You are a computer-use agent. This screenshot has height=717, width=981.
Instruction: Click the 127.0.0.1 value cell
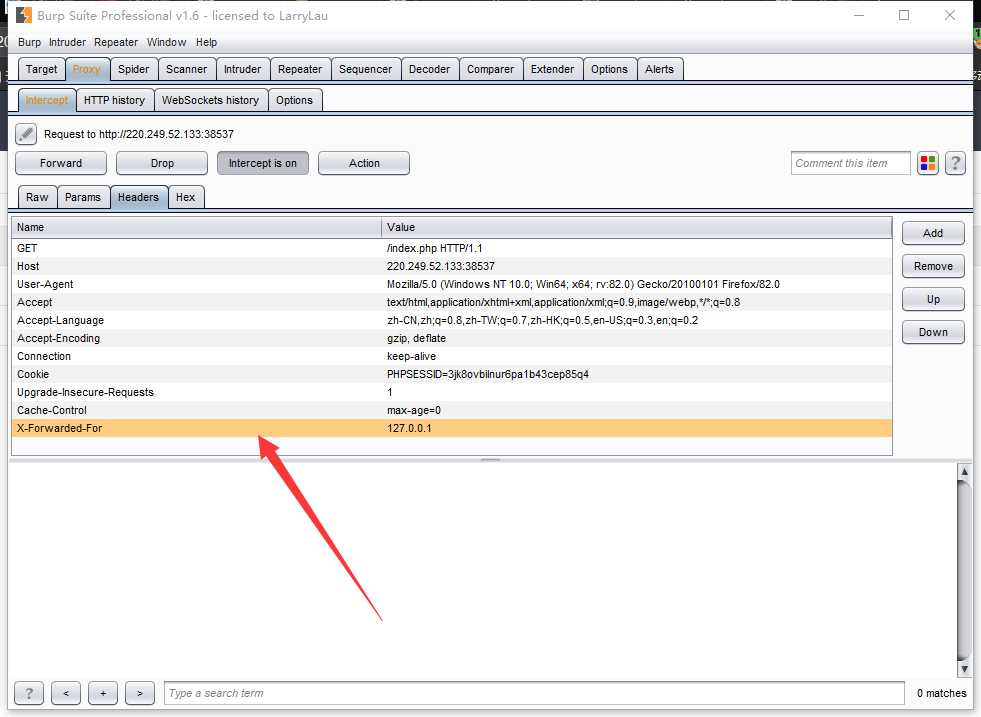pyautogui.click(x=636, y=428)
